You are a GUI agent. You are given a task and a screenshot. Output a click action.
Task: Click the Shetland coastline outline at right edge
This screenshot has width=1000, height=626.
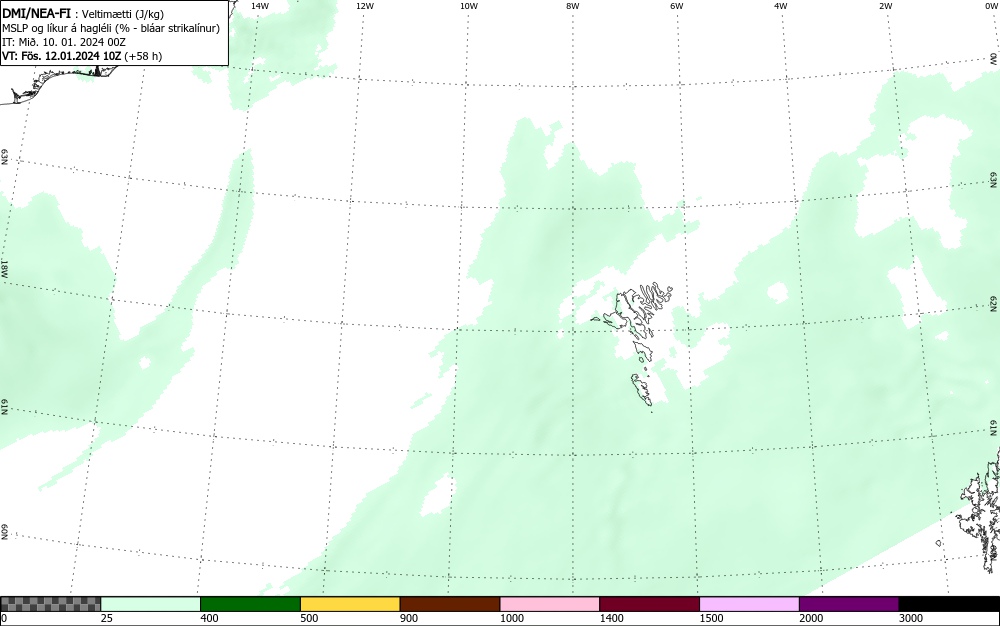[980, 510]
